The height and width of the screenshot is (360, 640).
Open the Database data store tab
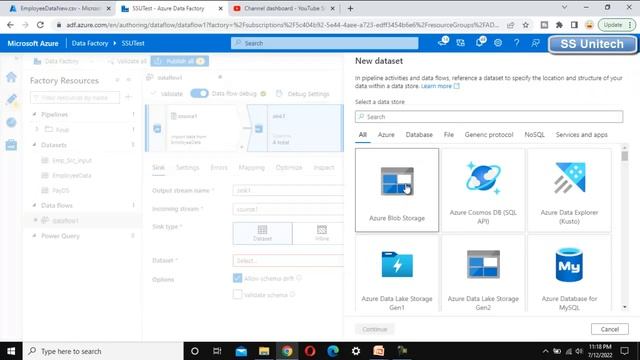click(x=419, y=135)
